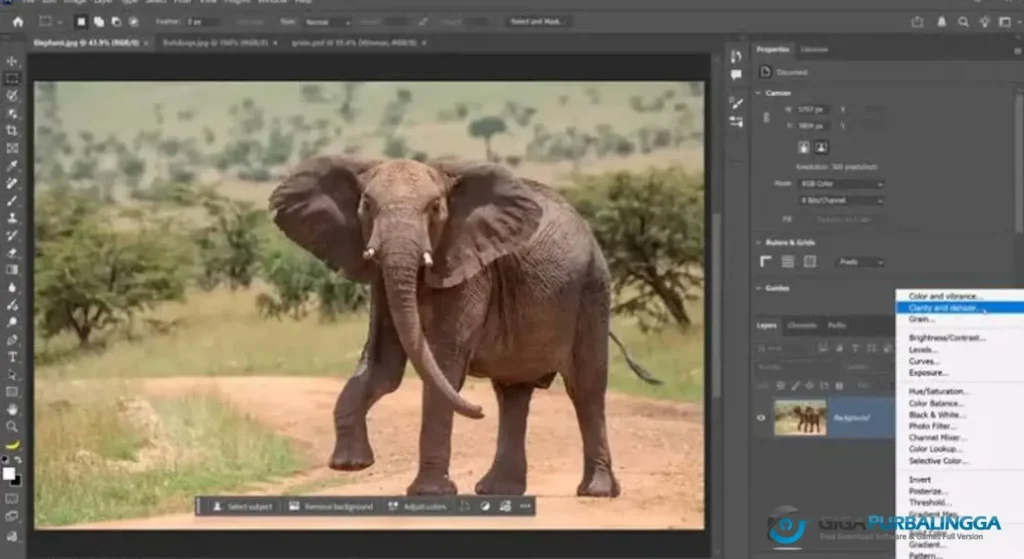The height and width of the screenshot is (559, 1024).
Task: Select the Clone Stamp tool
Action: pos(12,218)
